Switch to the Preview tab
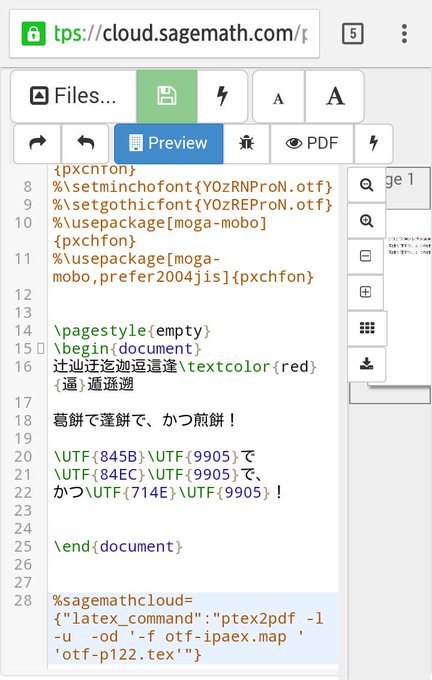This screenshot has height=680, width=432. (169, 143)
